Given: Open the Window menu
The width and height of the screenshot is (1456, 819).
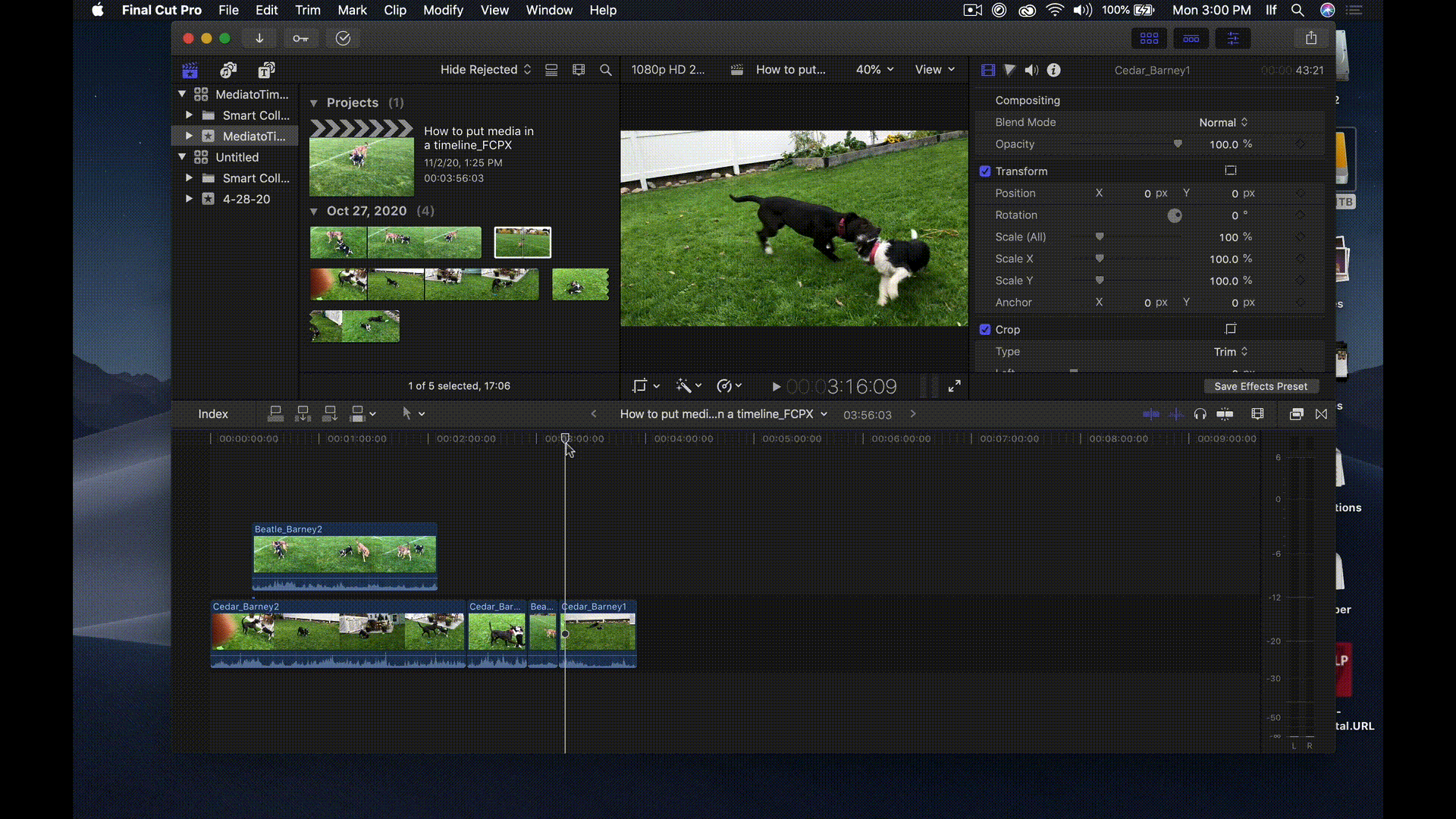Looking at the screenshot, I should 549,10.
